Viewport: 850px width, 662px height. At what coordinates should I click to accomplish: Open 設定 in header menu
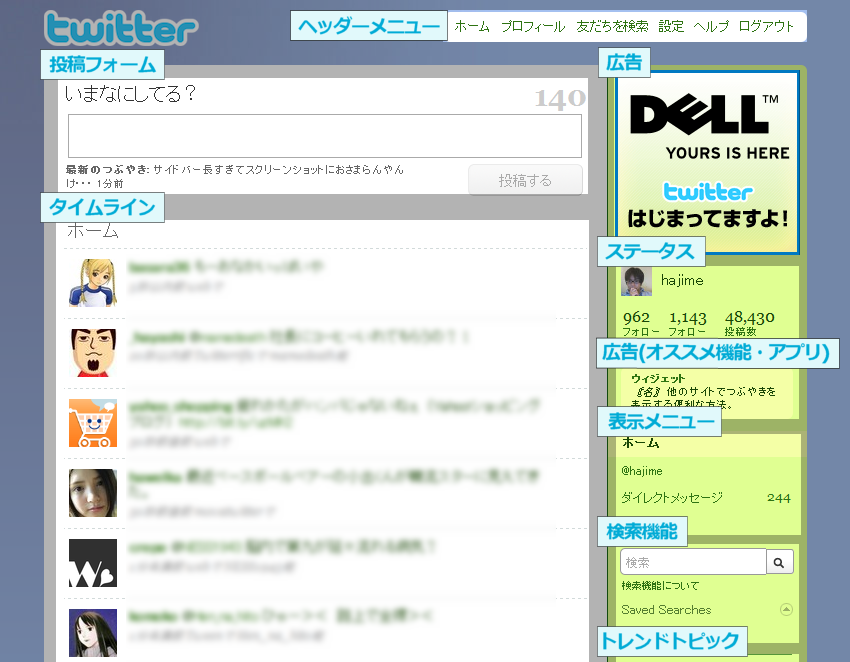pyautogui.click(x=671, y=26)
